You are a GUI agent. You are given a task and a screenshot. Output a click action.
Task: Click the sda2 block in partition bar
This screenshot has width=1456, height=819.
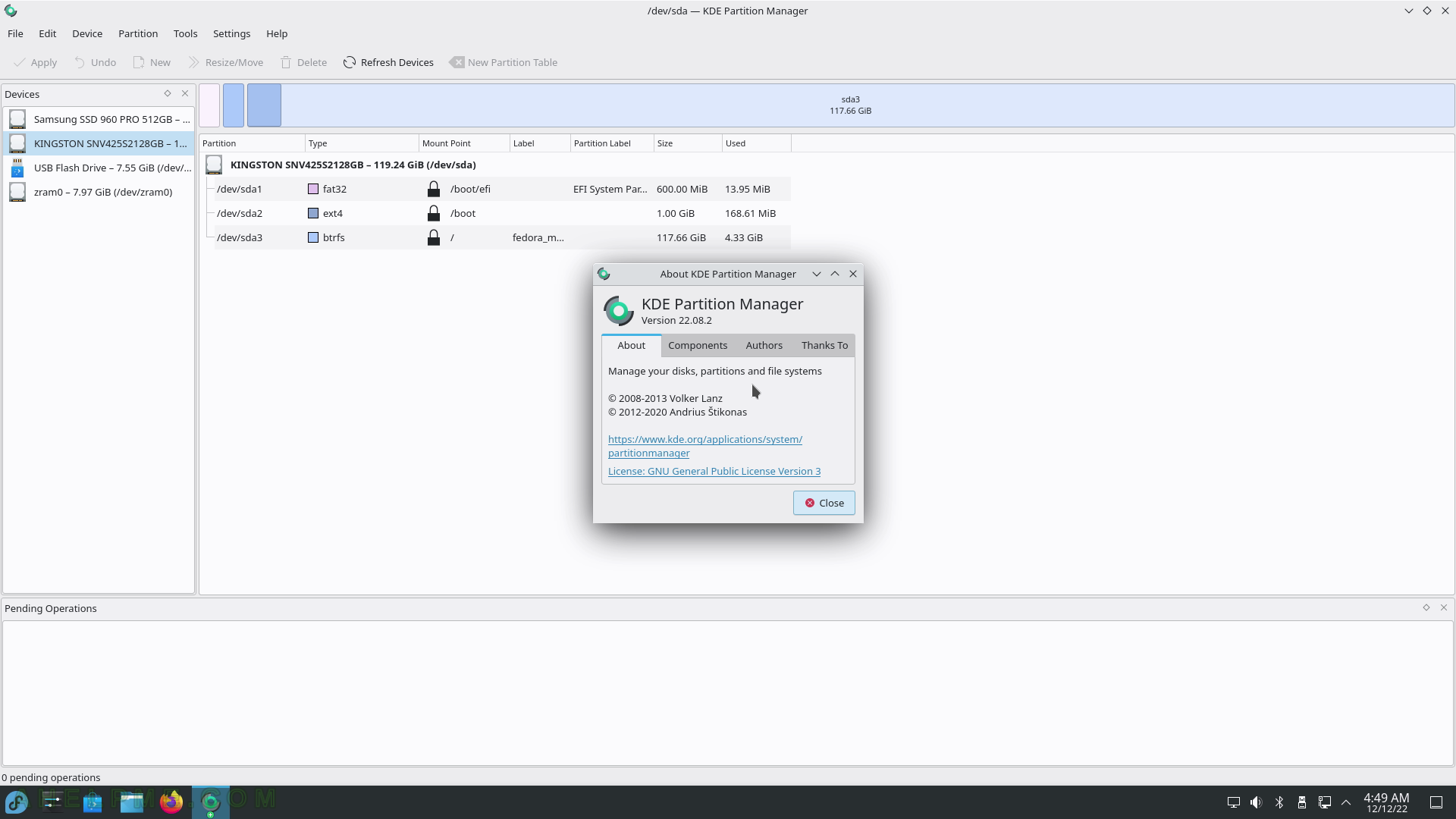pyautogui.click(x=234, y=105)
